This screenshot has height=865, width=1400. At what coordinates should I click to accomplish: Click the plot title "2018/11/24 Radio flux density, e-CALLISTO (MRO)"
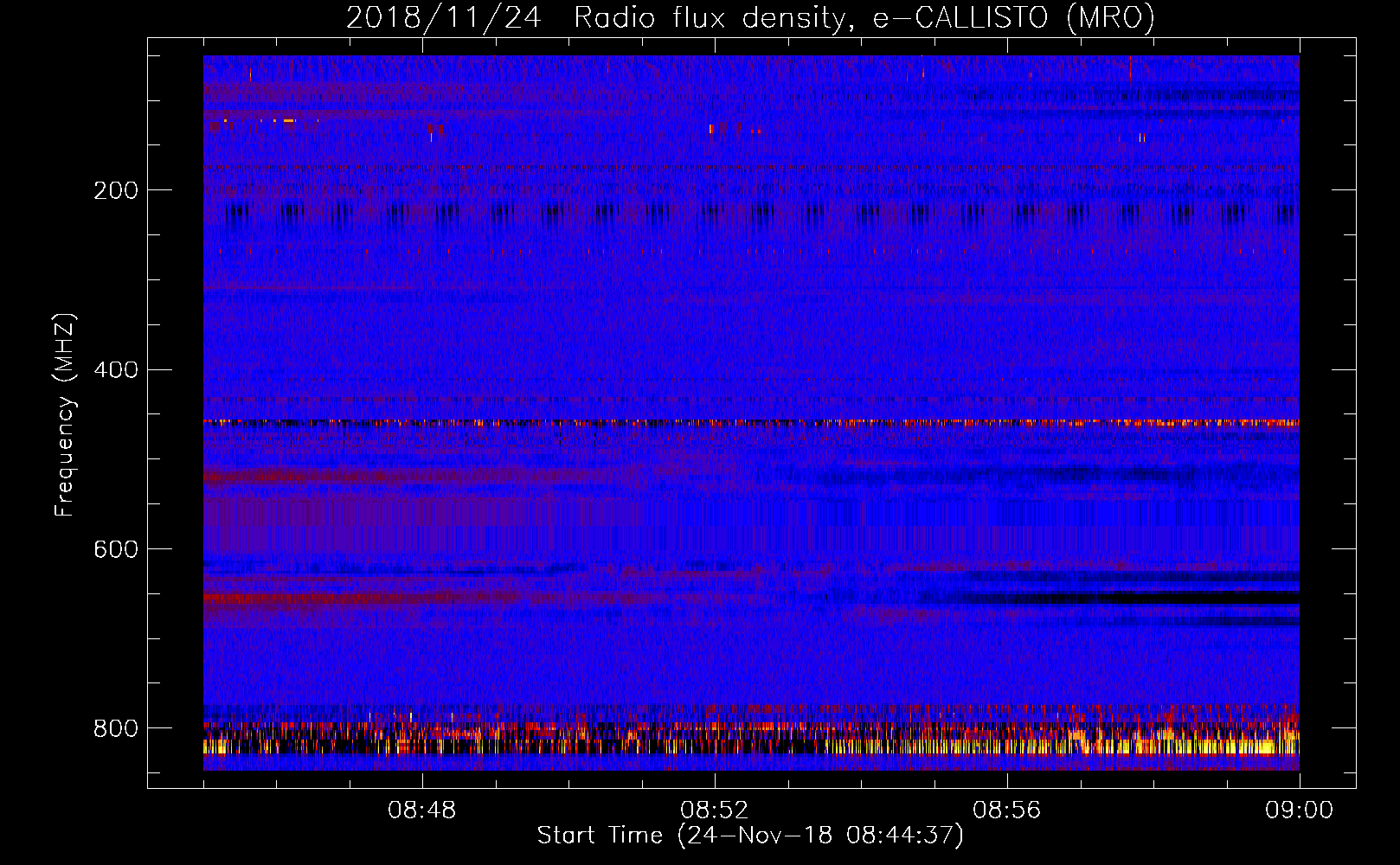[750, 17]
